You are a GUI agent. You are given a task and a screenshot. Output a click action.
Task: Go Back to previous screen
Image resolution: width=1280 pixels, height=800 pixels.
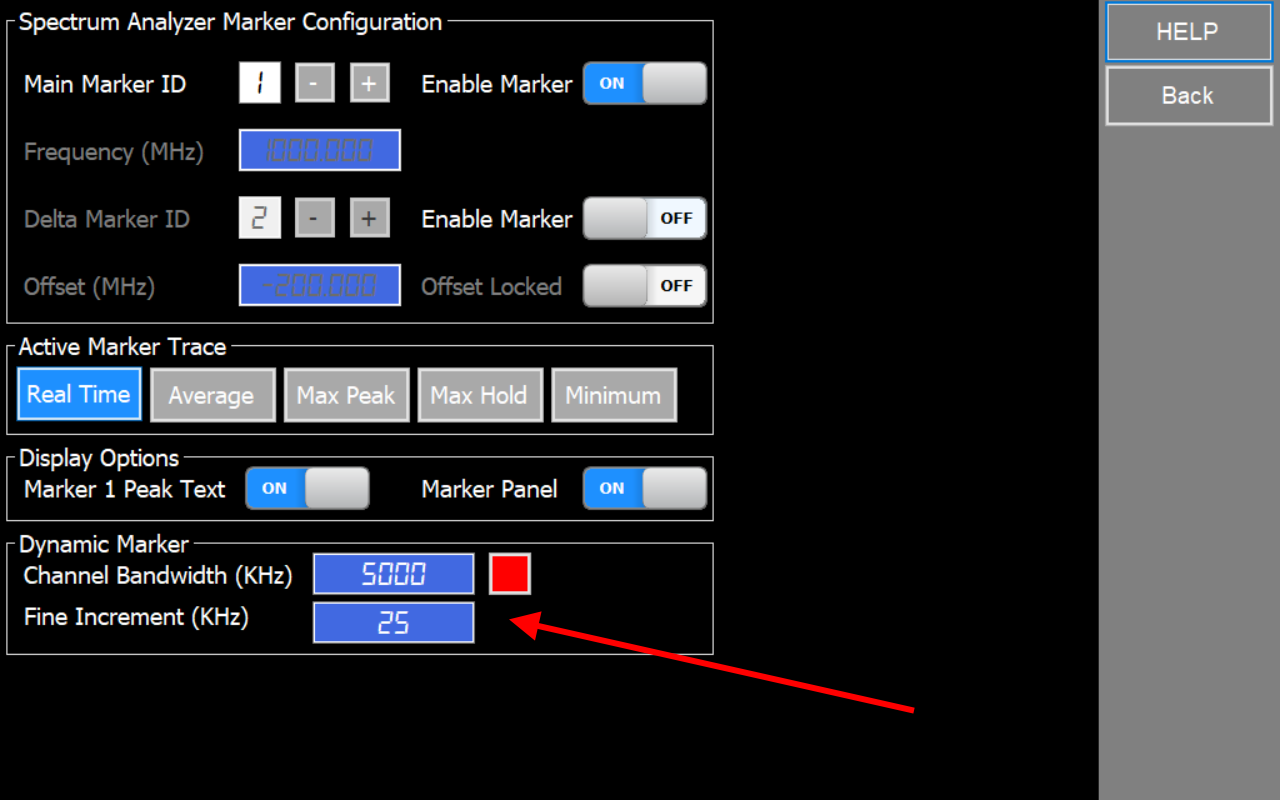pyautogui.click(x=1188, y=96)
